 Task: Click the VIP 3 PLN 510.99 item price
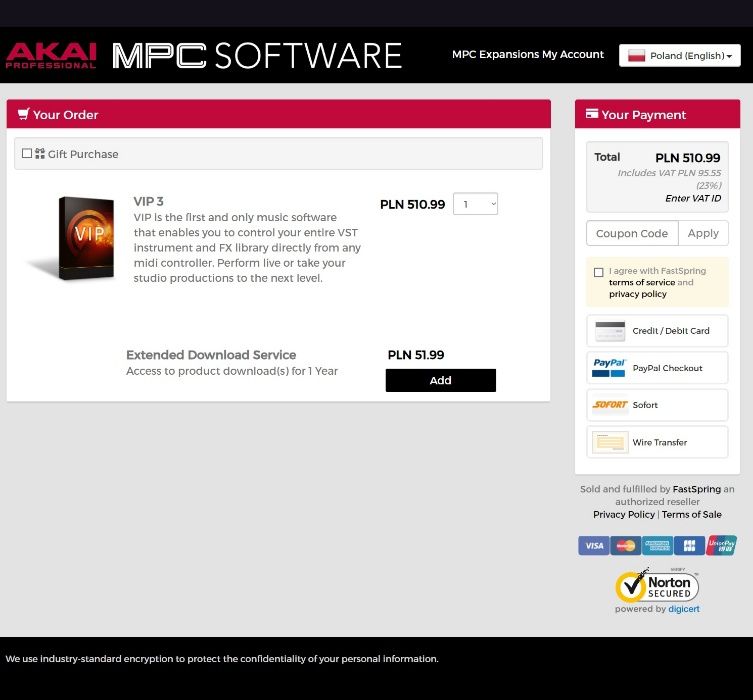coord(413,204)
